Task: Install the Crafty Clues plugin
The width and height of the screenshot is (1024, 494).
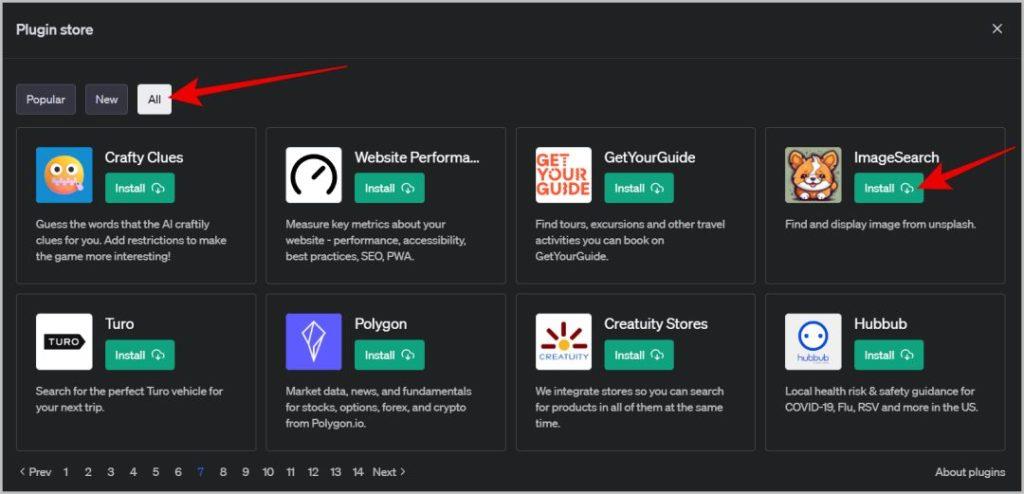Action: click(140, 188)
